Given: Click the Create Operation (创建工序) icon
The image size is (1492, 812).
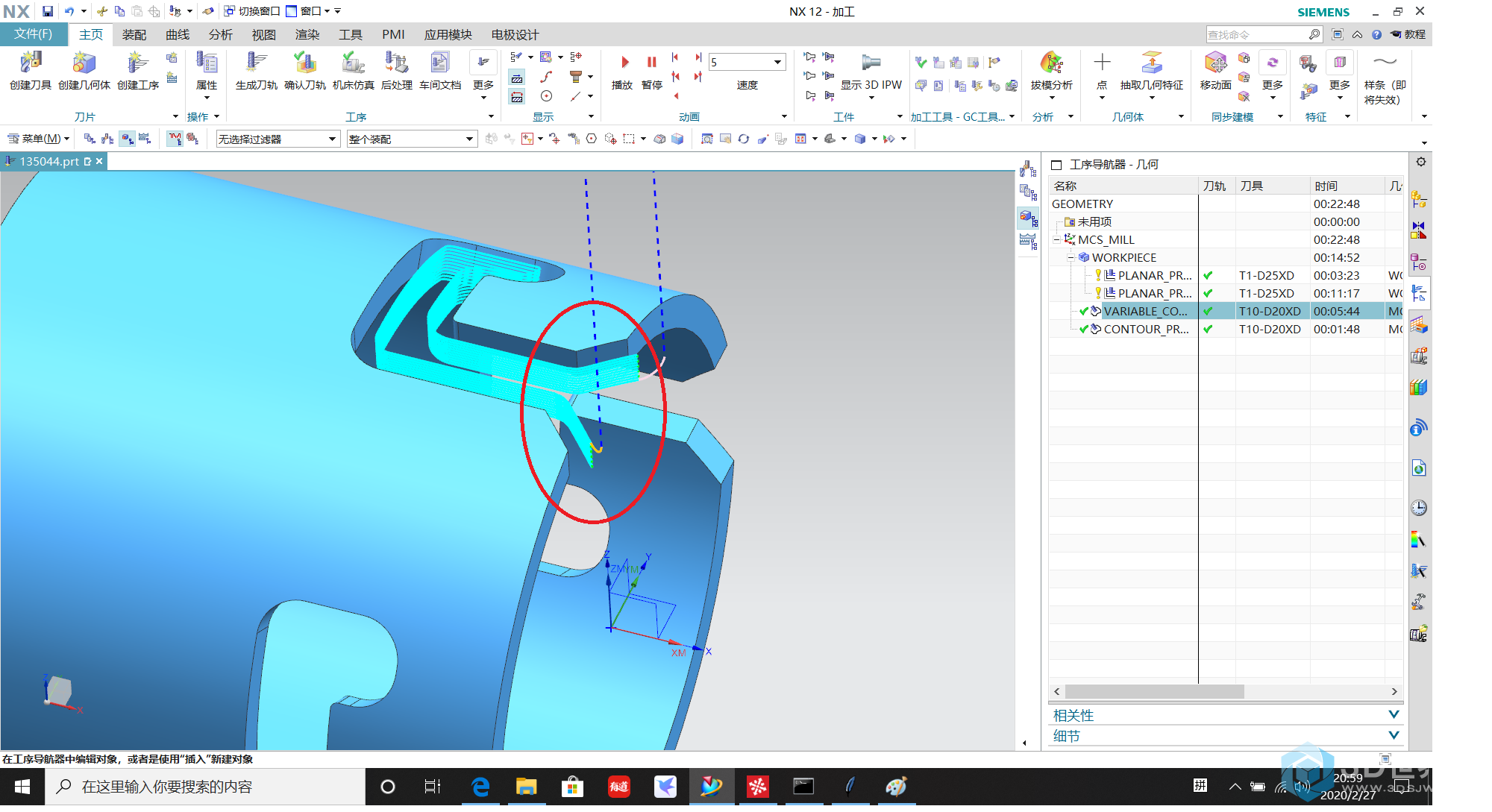Looking at the screenshot, I should click(137, 63).
